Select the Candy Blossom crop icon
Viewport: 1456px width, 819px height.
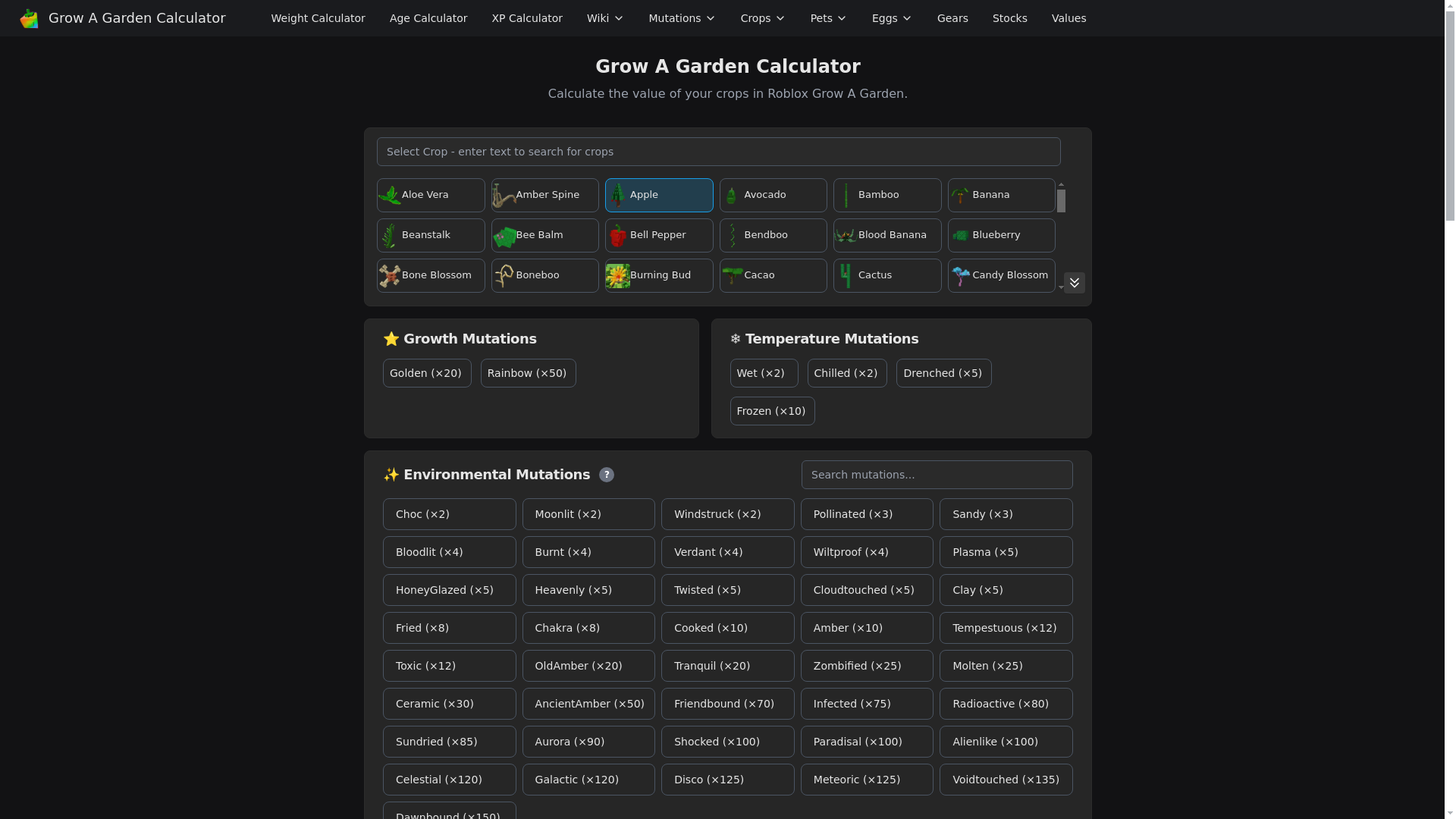click(960, 276)
